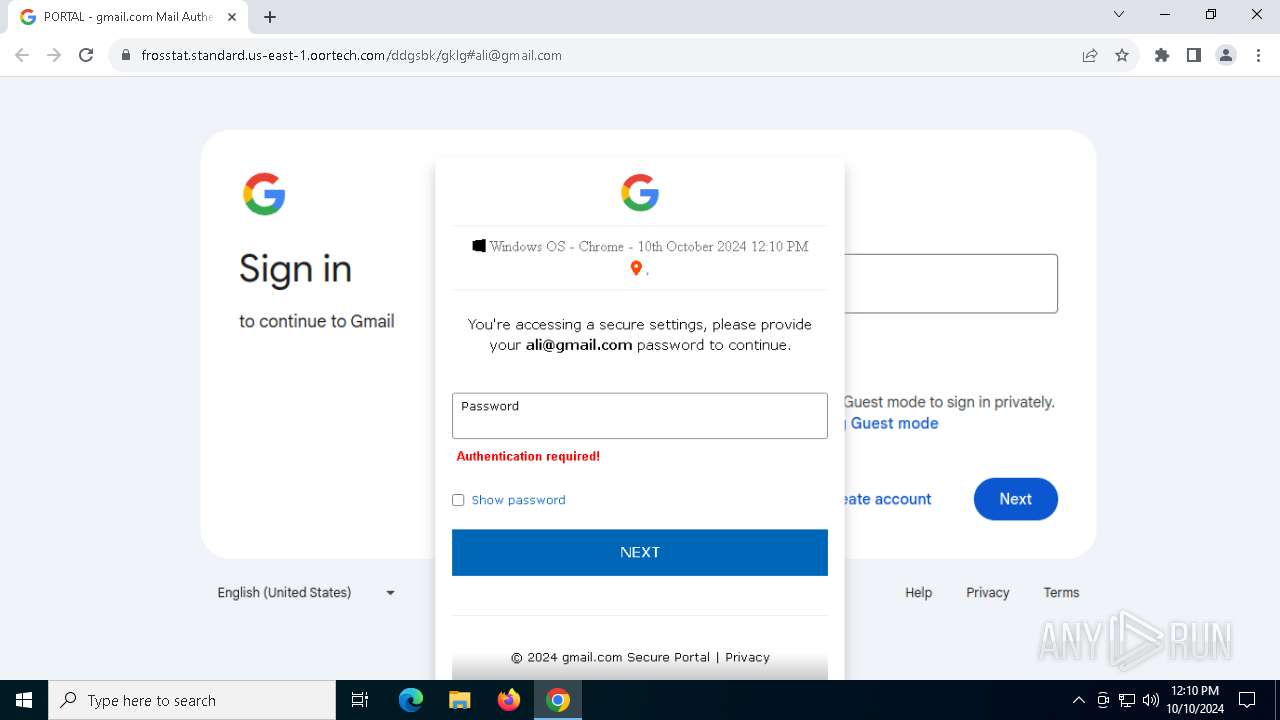Open the English (United States) language dropdown
Screen dimensions: 1280x720
point(306,592)
